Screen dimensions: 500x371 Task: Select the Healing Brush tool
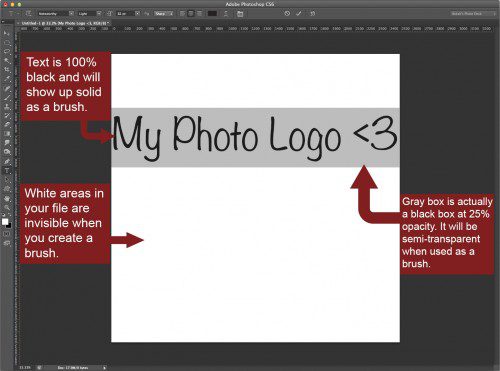click(x=6, y=89)
